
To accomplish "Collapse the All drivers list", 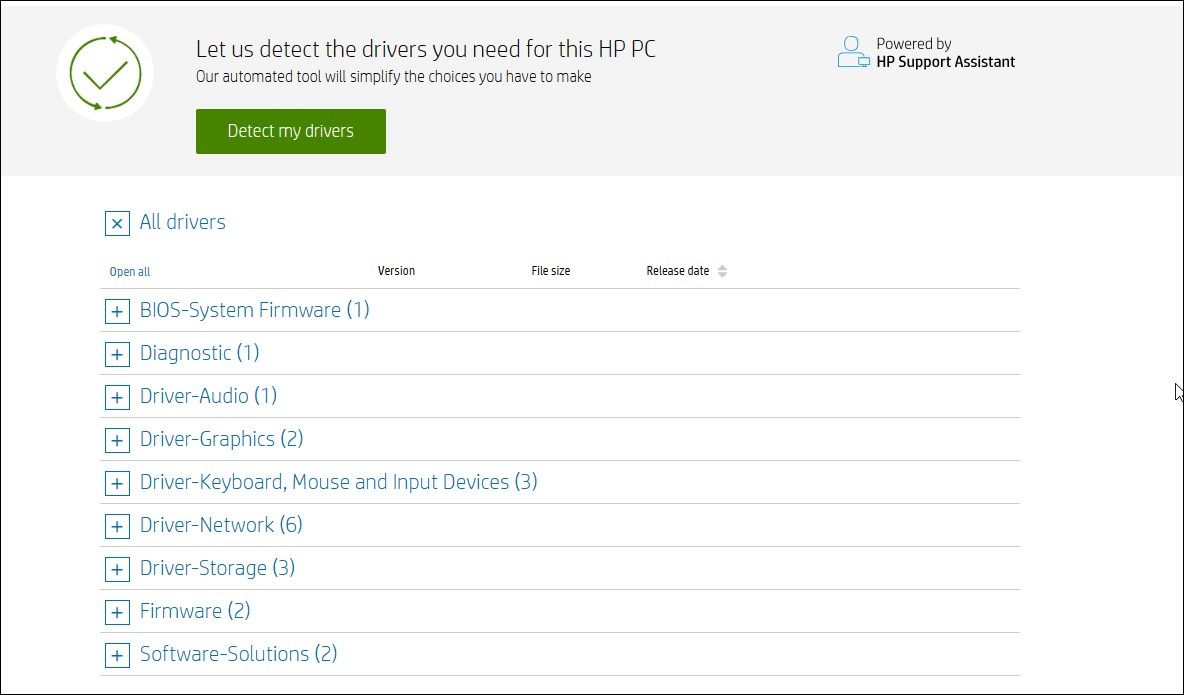I will [x=117, y=223].
